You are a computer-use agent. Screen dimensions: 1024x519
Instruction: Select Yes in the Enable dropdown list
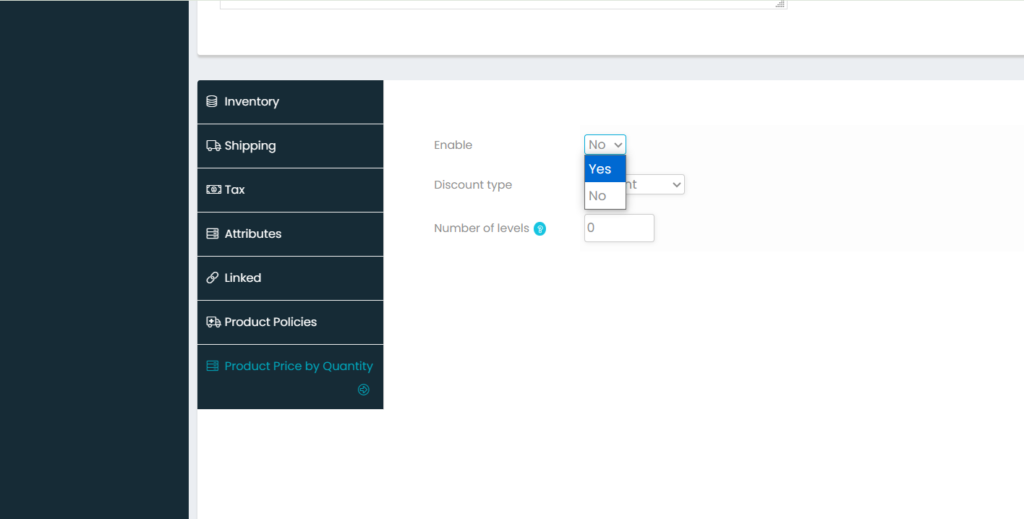pyautogui.click(x=605, y=169)
